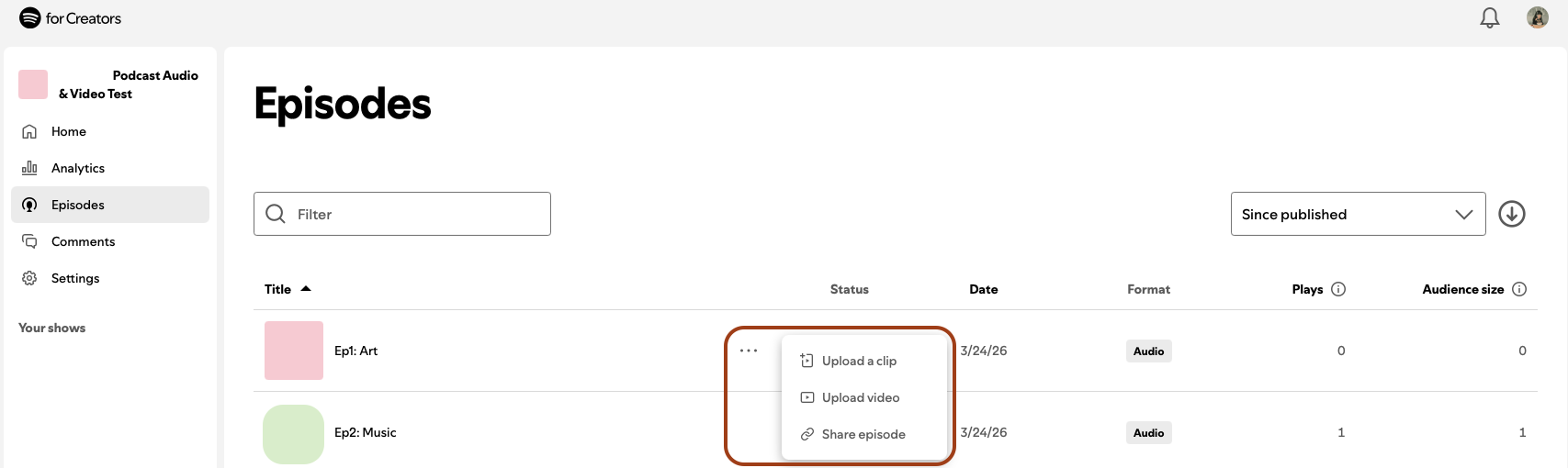Viewport: 1568px width, 468px height.
Task: Click the pink podcast cover in sidebar
Action: (x=33, y=84)
